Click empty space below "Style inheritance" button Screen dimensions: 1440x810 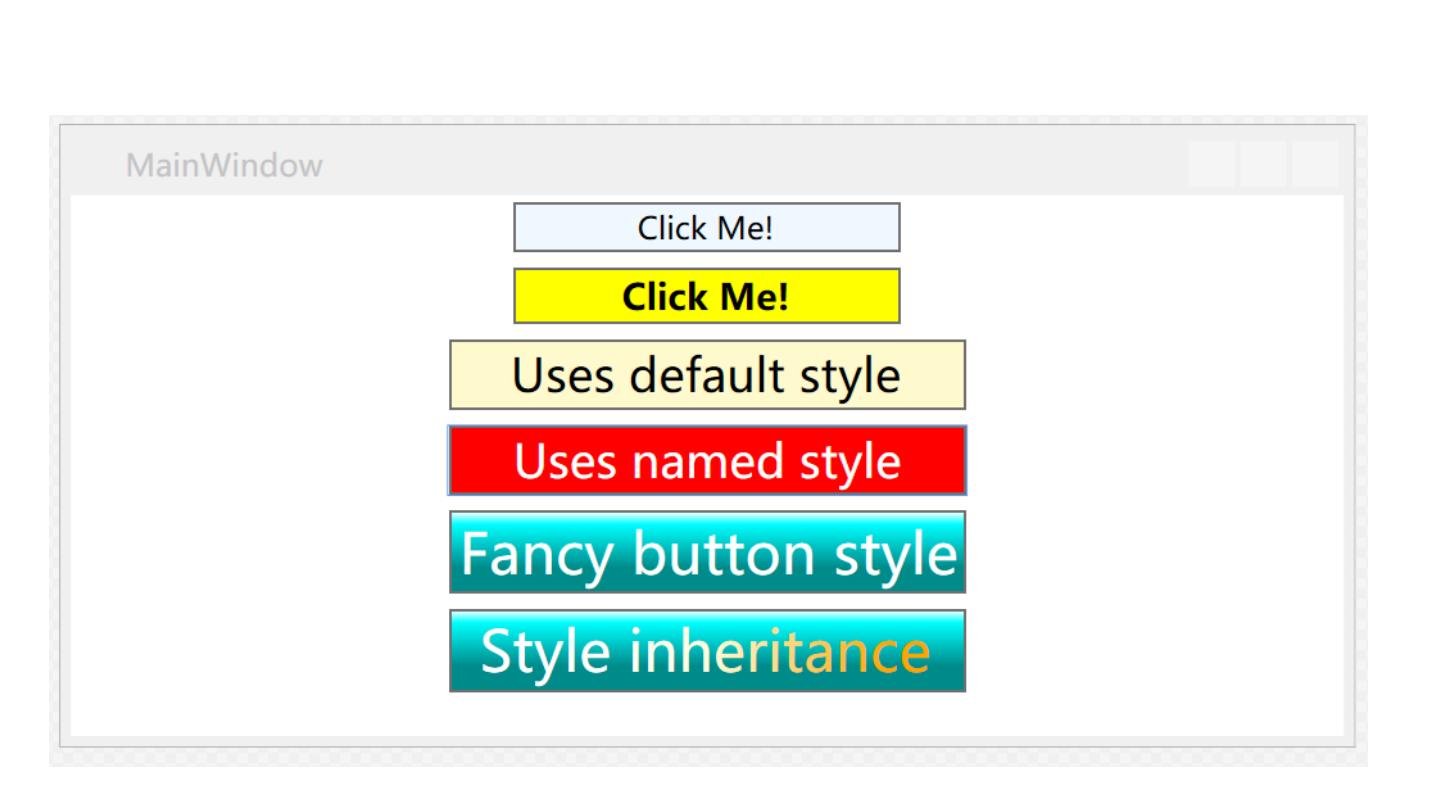tap(706, 714)
